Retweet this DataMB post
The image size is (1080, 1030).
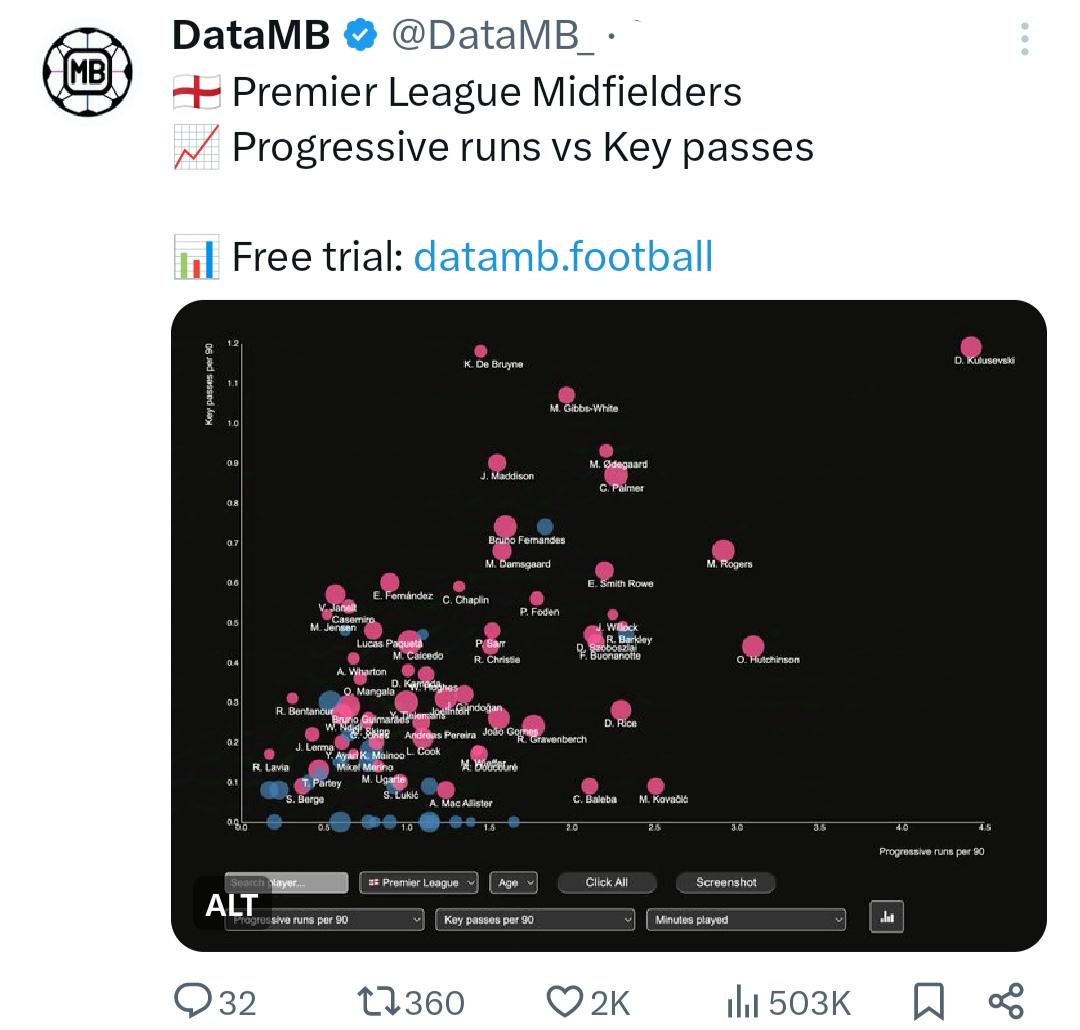(x=378, y=1002)
